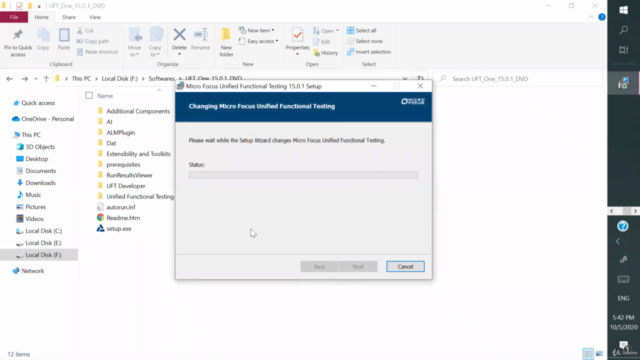Expand the address bar history dropdown
Viewport: 640px width, 360px height.
click(404, 78)
